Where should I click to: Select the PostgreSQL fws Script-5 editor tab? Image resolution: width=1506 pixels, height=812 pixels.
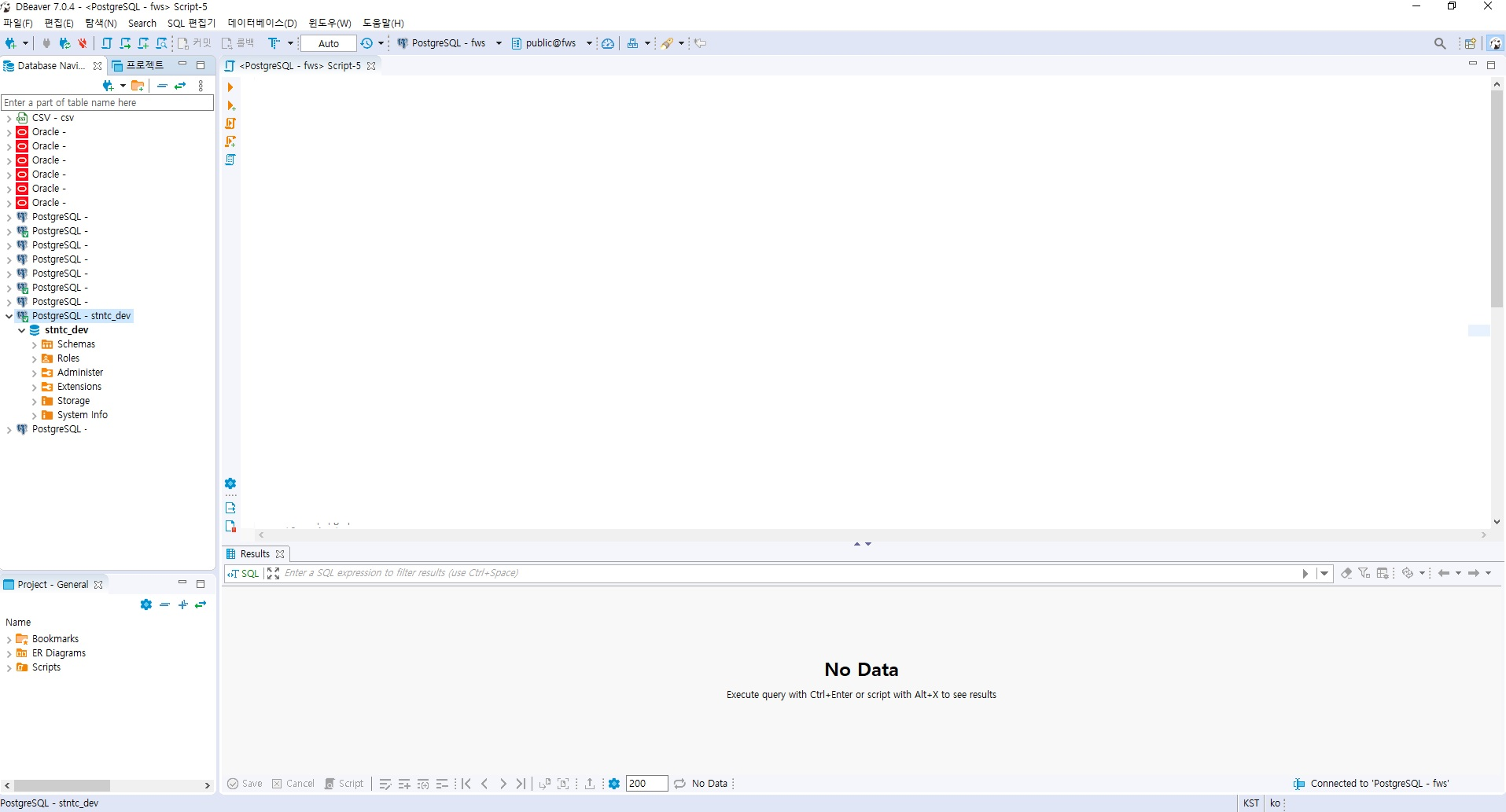coord(300,65)
